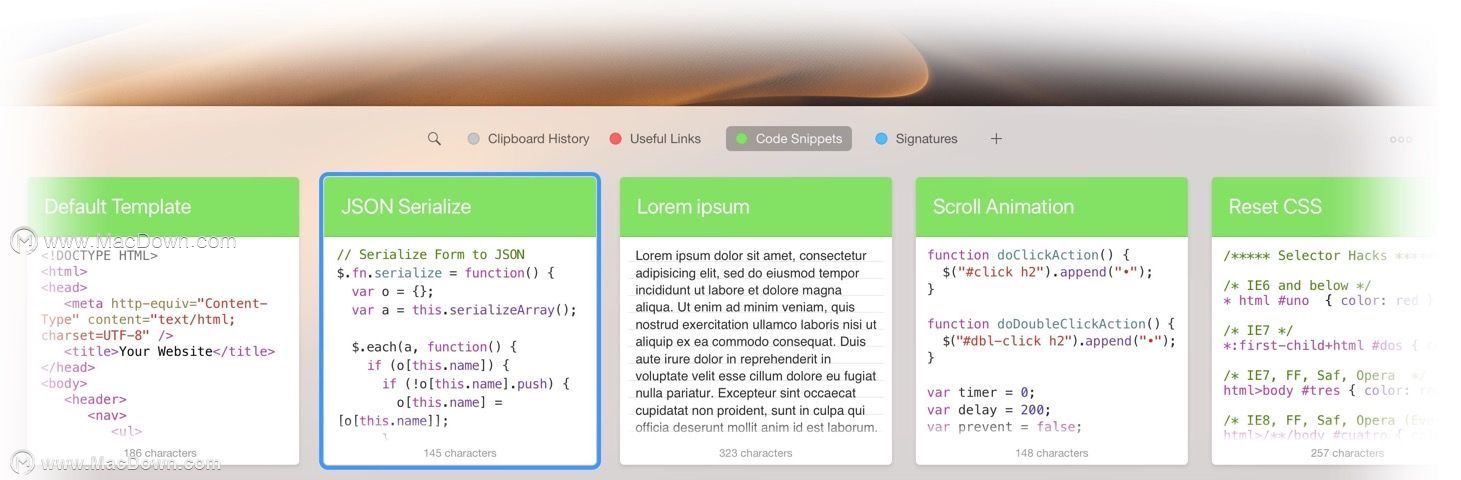Click "<header>" tag in Default Template
Screen dimensions: 1461x480
point(96,400)
